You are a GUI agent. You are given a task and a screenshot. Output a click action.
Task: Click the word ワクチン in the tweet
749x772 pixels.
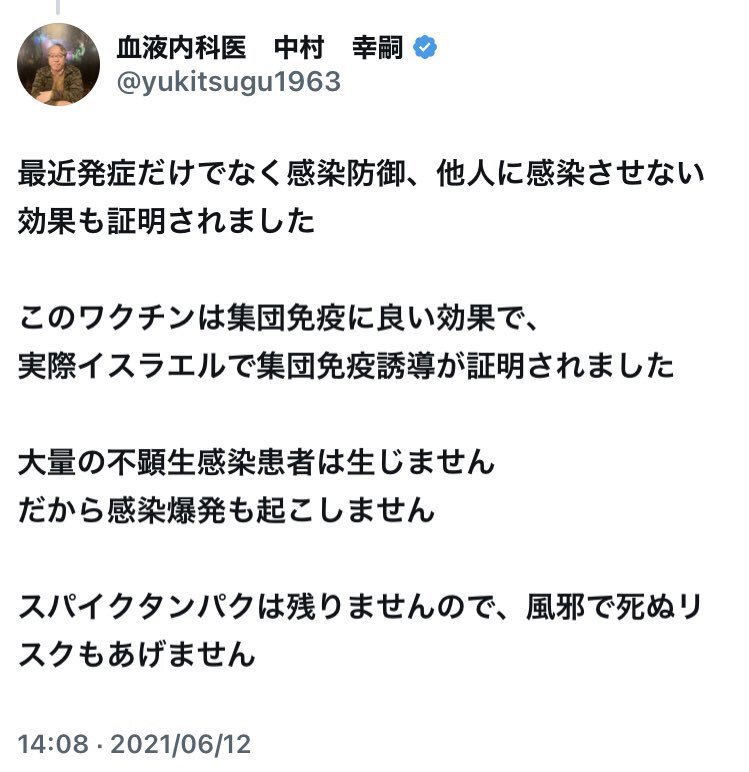136,318
